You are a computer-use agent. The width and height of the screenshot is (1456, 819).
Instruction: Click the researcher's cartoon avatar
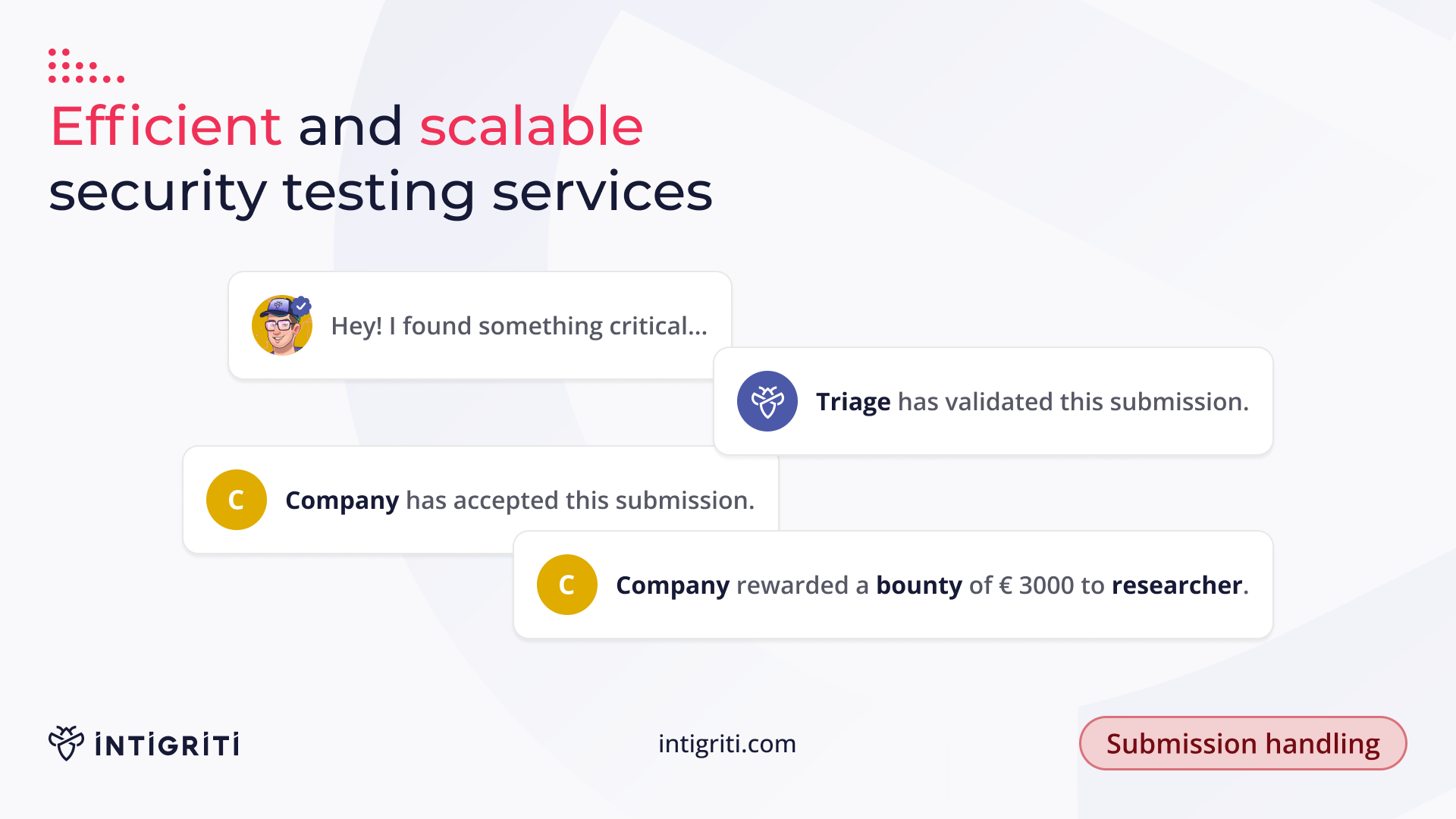(x=281, y=326)
